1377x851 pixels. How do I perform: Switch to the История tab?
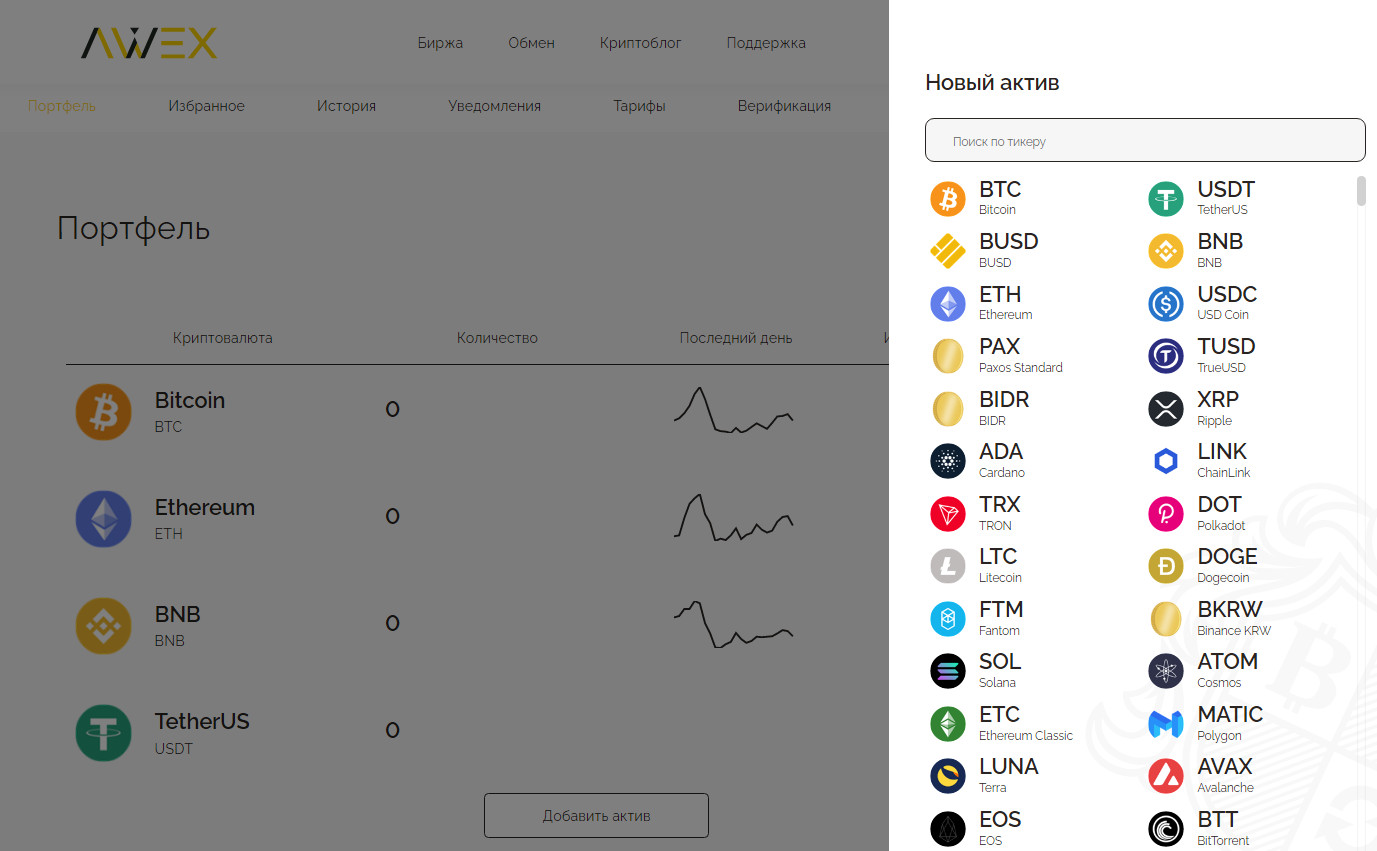click(x=346, y=106)
